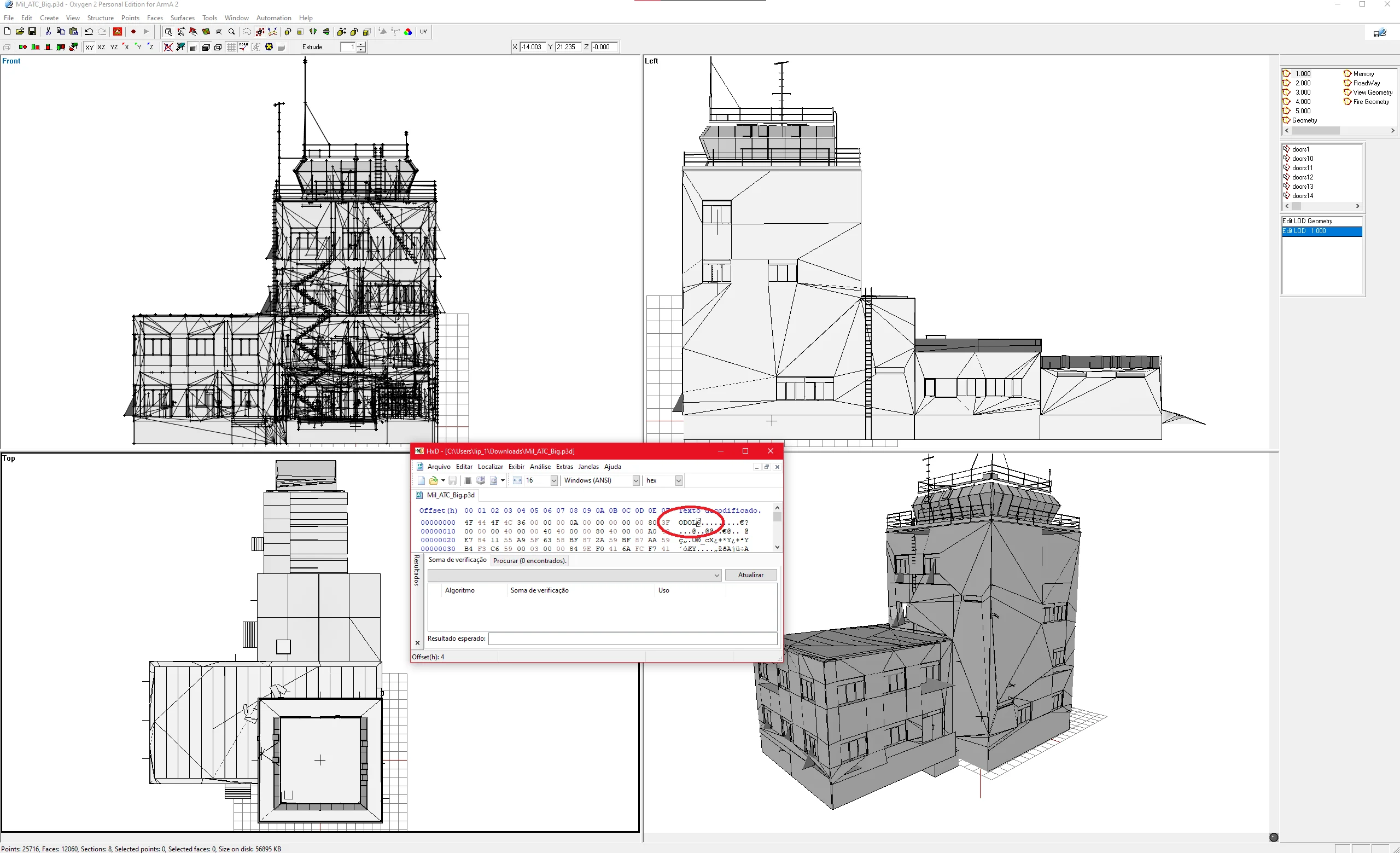Open the Structure menu in Oxygen
1400x853 pixels.
[x=101, y=18]
